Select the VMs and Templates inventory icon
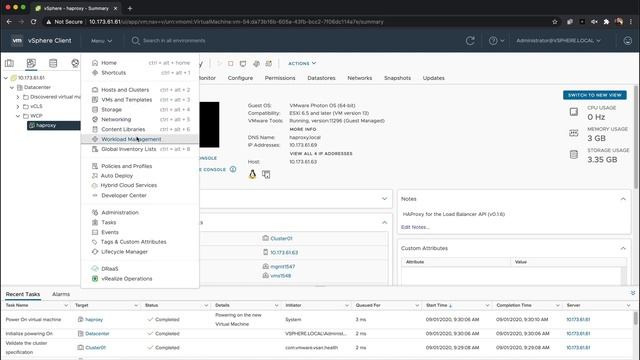Viewport: 640px width, 360px height. (x=31, y=63)
